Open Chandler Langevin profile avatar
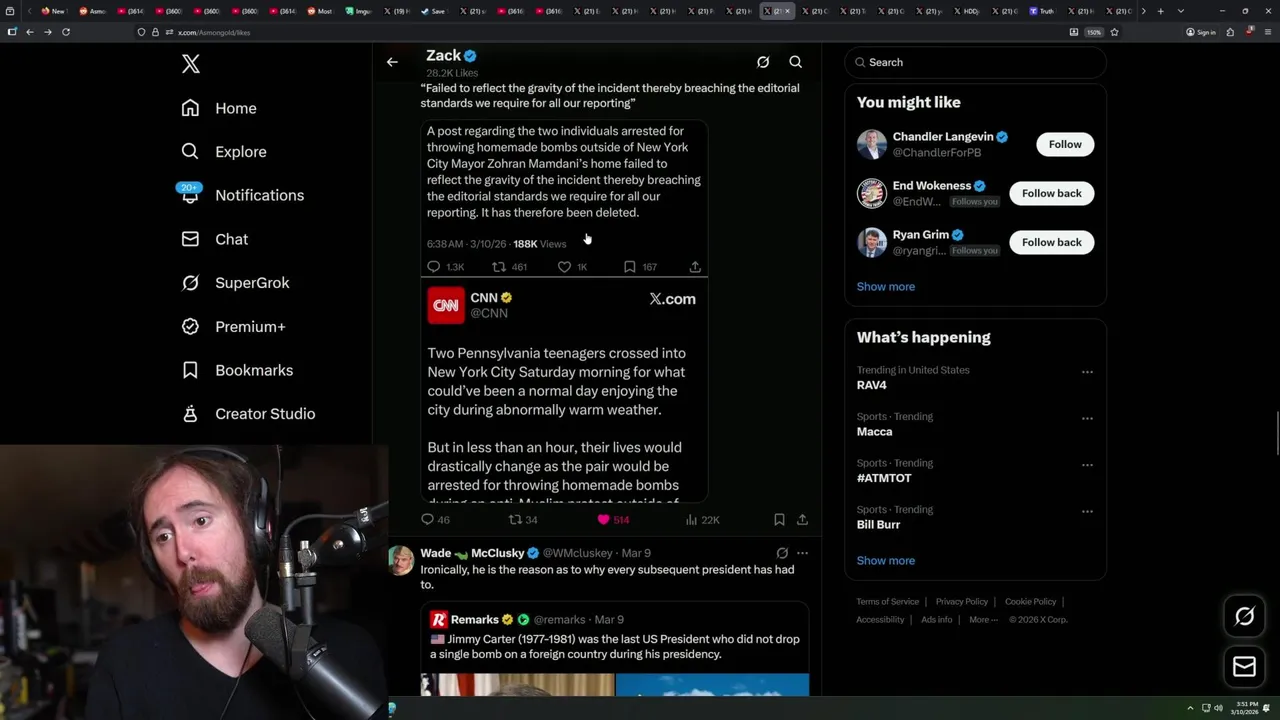Image resolution: width=1280 pixels, height=720 pixels. point(872,144)
